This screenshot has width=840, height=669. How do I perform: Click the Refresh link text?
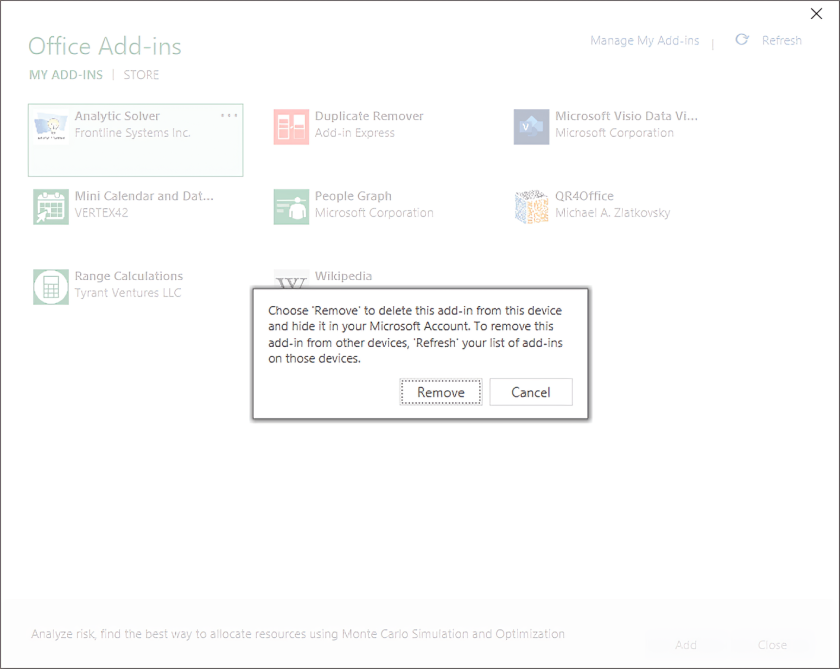tap(782, 41)
